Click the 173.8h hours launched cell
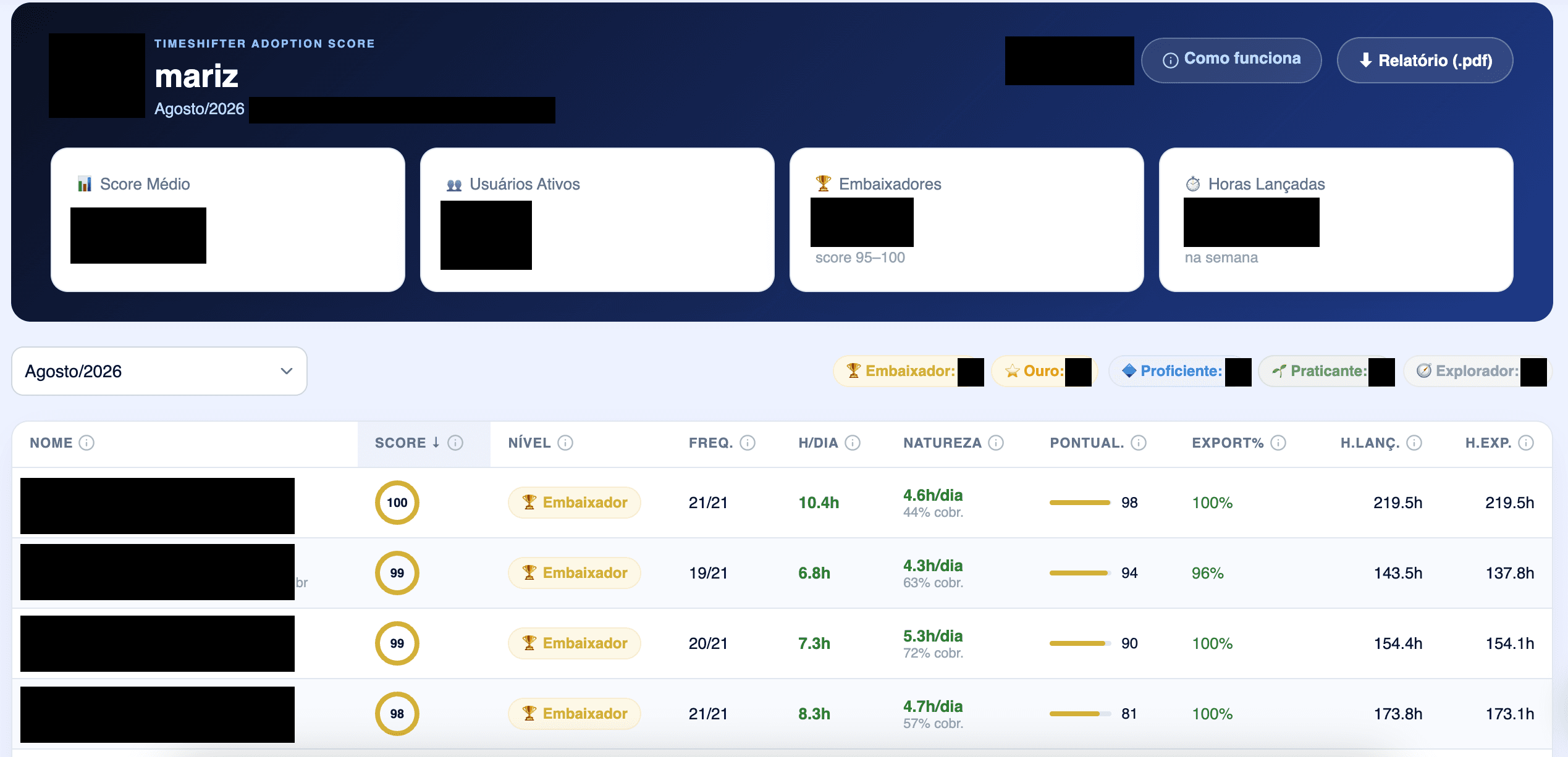Screen dimensions: 1568x757 click(x=1398, y=714)
